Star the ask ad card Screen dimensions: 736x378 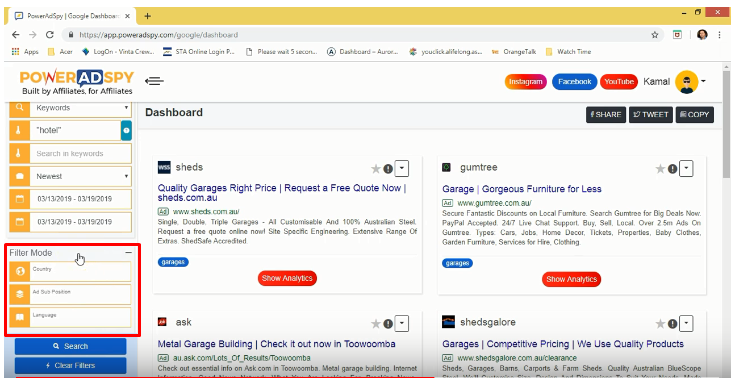pos(376,324)
